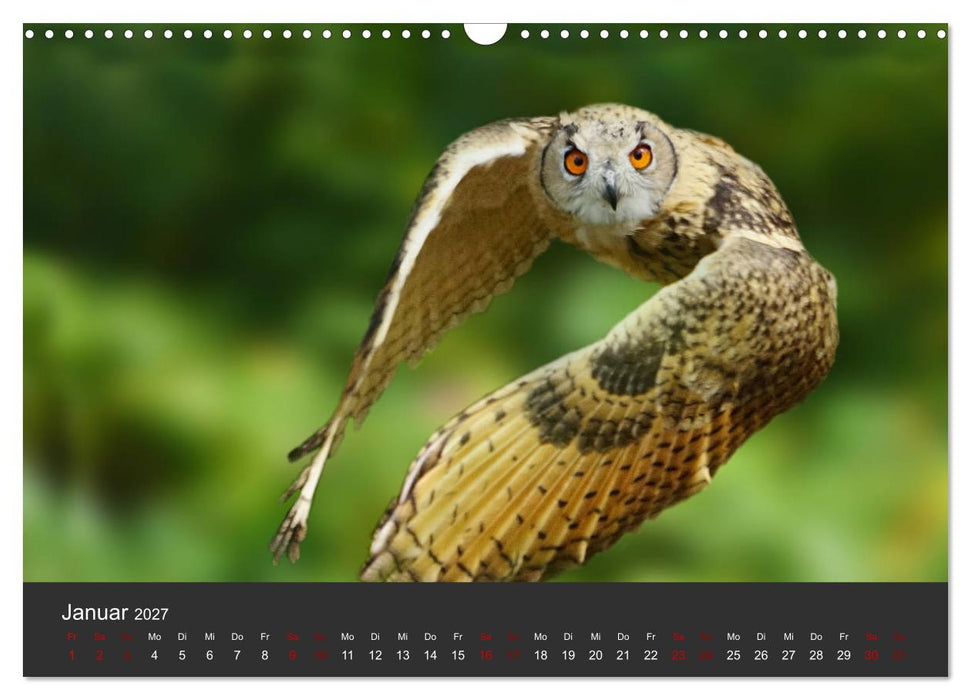
Task: Click the 'Mi' weekday label above day 27
Action: [788, 637]
